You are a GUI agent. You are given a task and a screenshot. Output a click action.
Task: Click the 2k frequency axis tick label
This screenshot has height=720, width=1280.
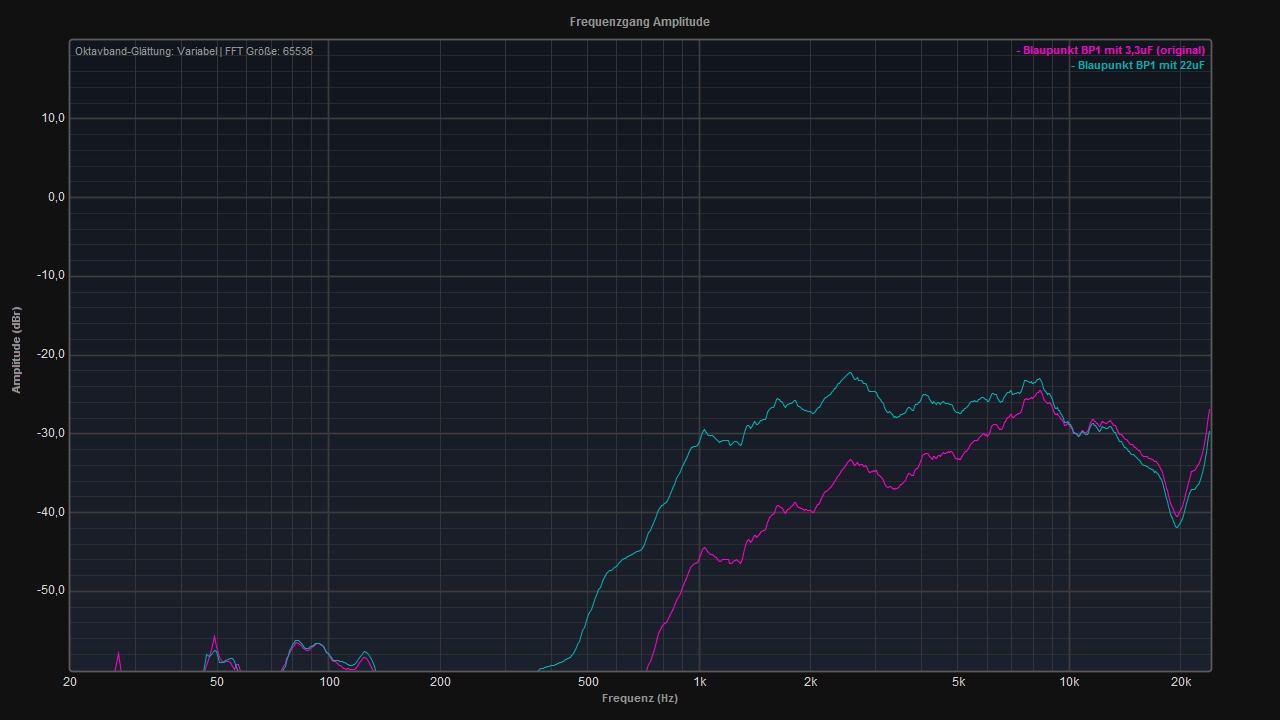[810, 682]
